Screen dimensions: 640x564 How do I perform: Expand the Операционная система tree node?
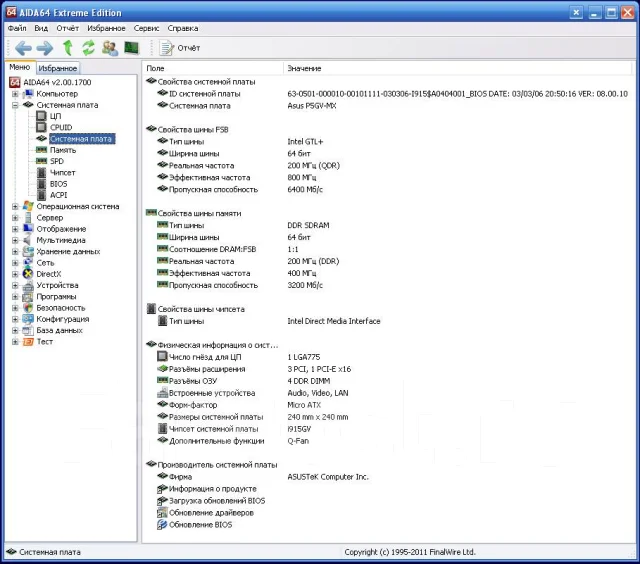[15, 207]
